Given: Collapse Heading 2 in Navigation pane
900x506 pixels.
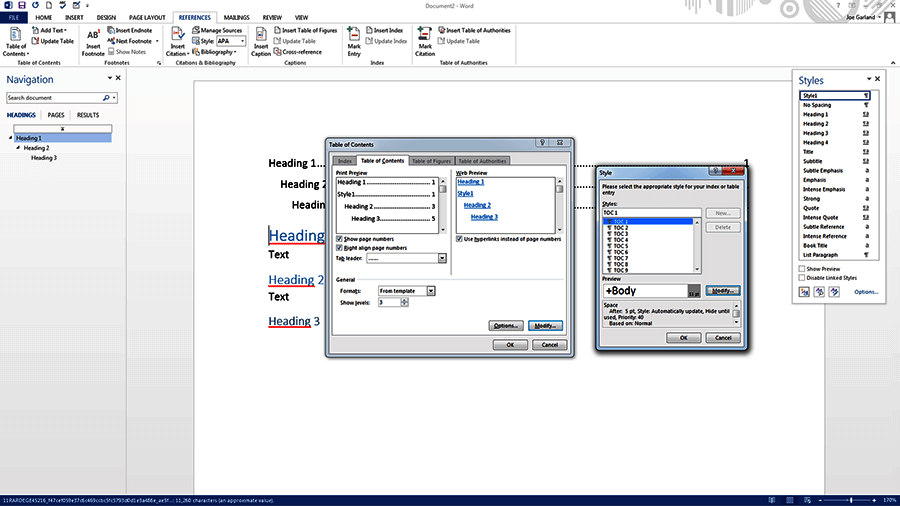Looking at the screenshot, I should tap(18, 147).
